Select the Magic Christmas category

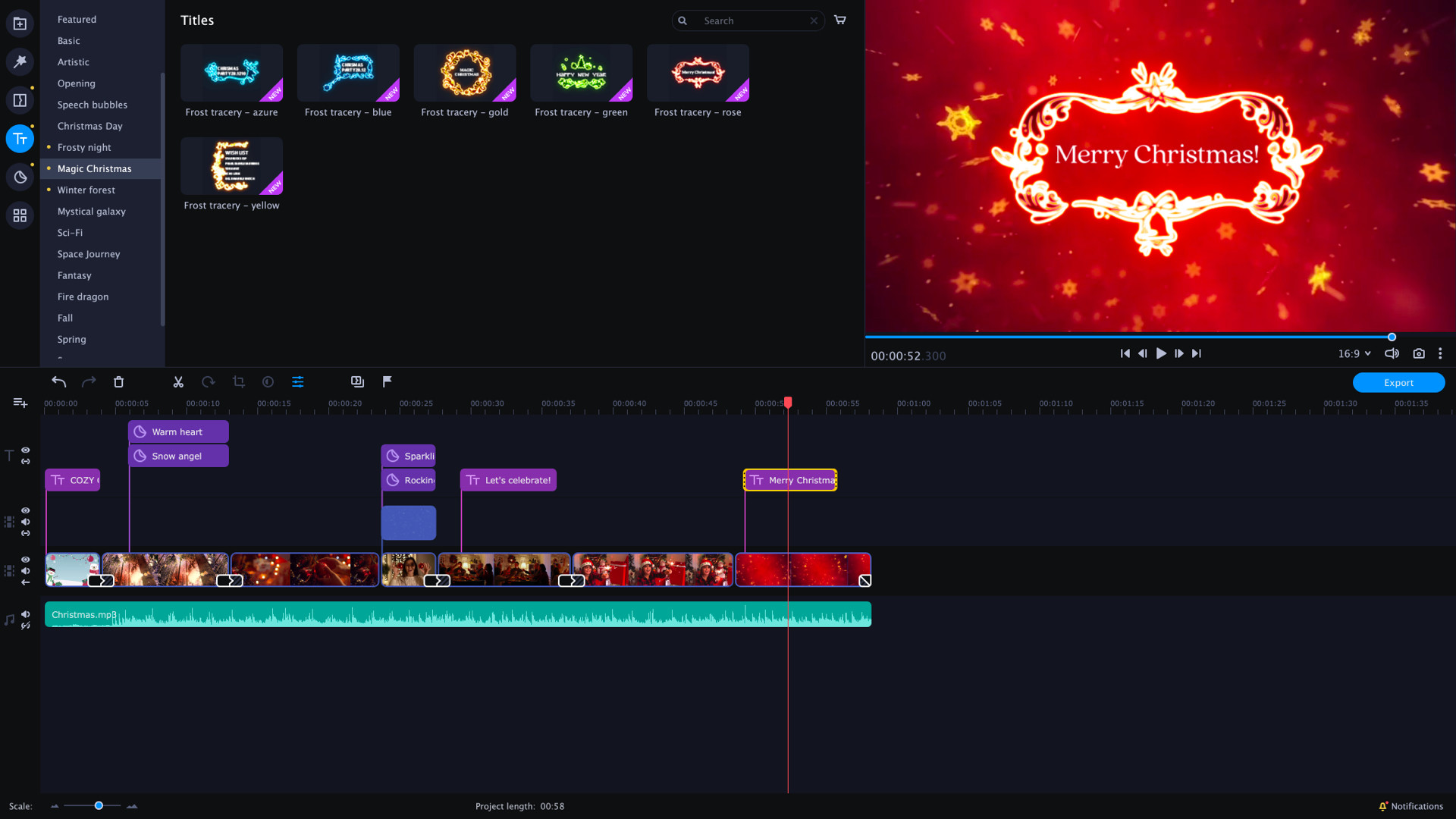pos(94,168)
